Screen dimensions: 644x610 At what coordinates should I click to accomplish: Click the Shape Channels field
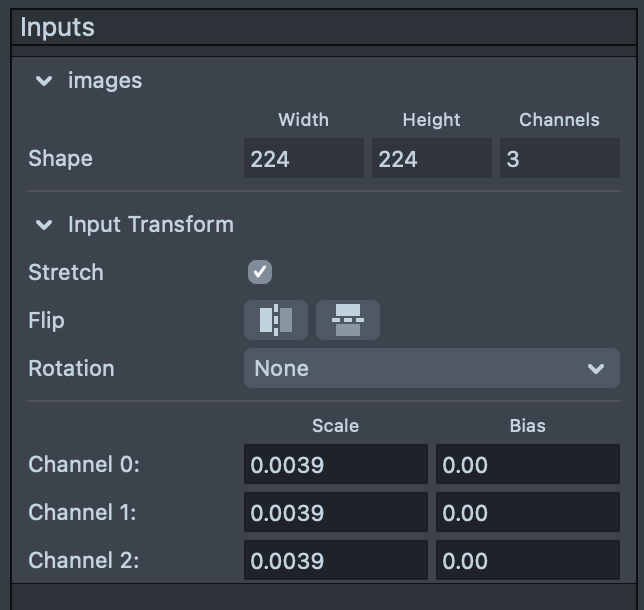pos(559,159)
